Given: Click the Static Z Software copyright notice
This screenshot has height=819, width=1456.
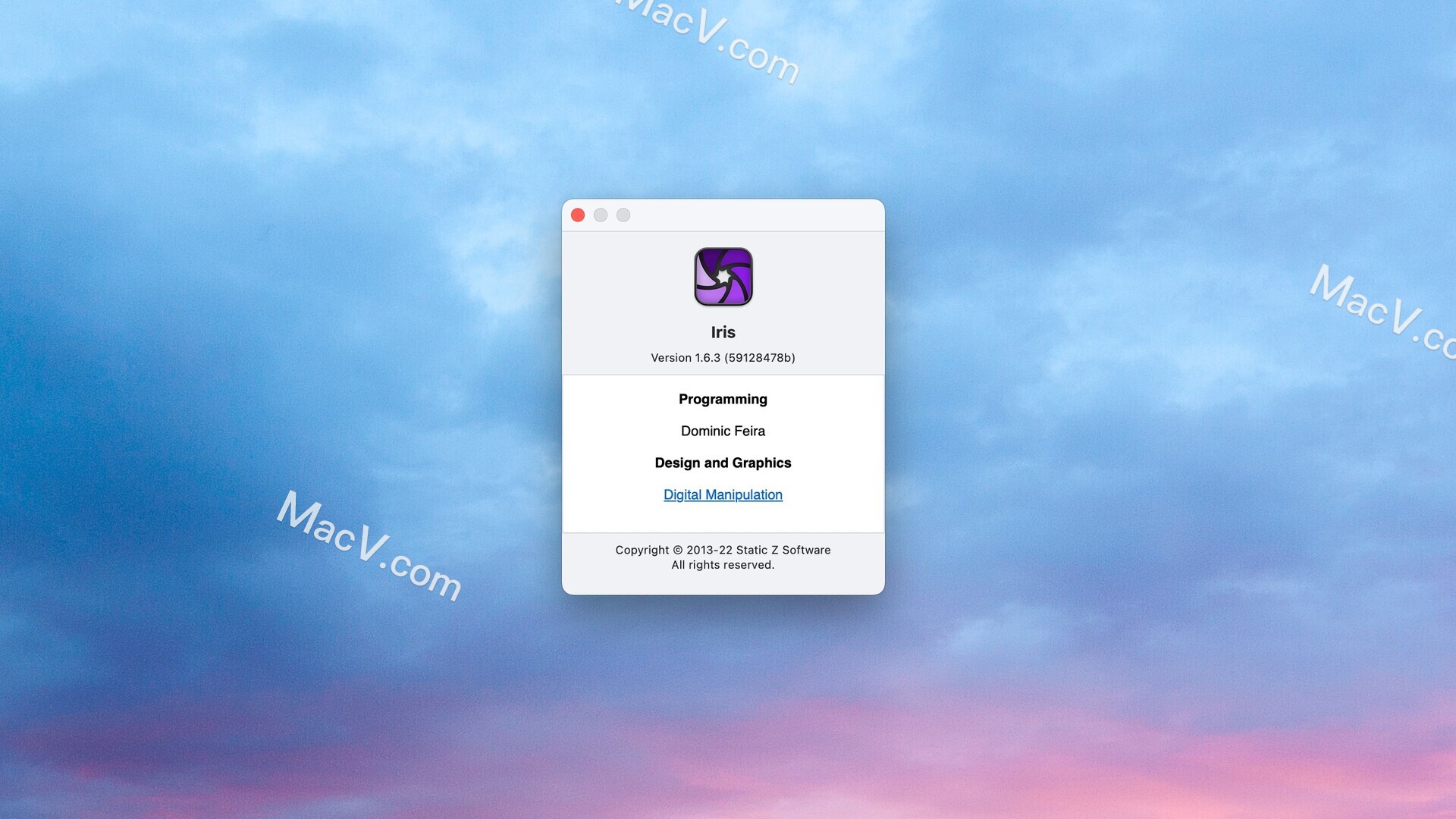Looking at the screenshot, I should (x=723, y=549).
